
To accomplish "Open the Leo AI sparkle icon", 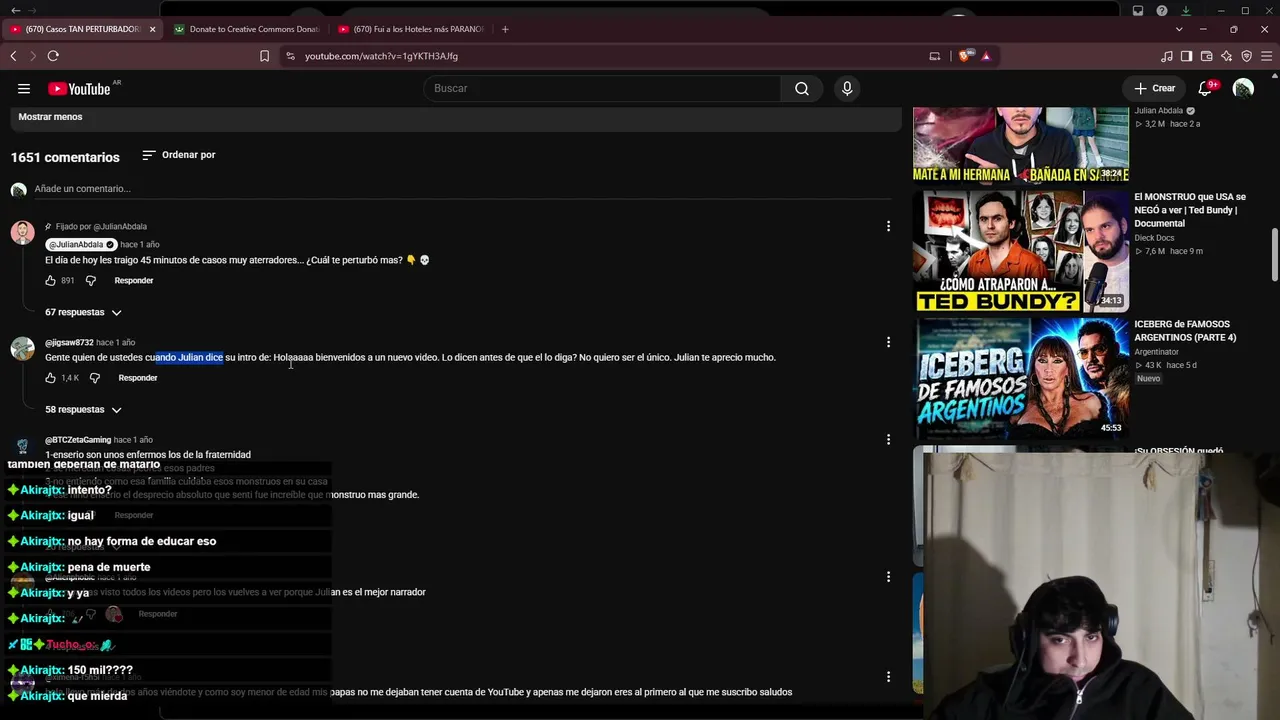I will (x=1227, y=56).
